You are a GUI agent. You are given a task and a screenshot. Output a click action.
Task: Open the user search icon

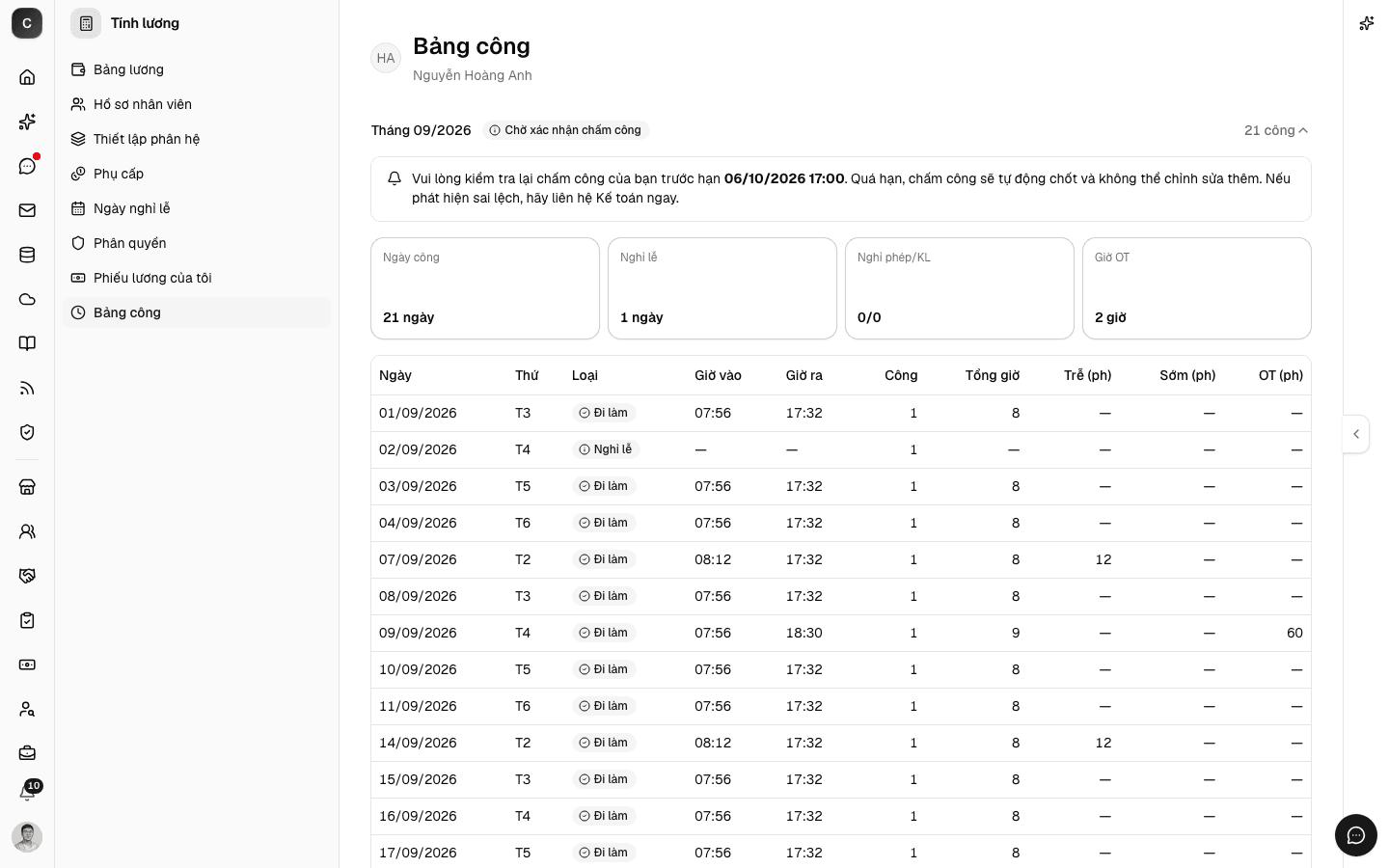pyautogui.click(x=27, y=709)
